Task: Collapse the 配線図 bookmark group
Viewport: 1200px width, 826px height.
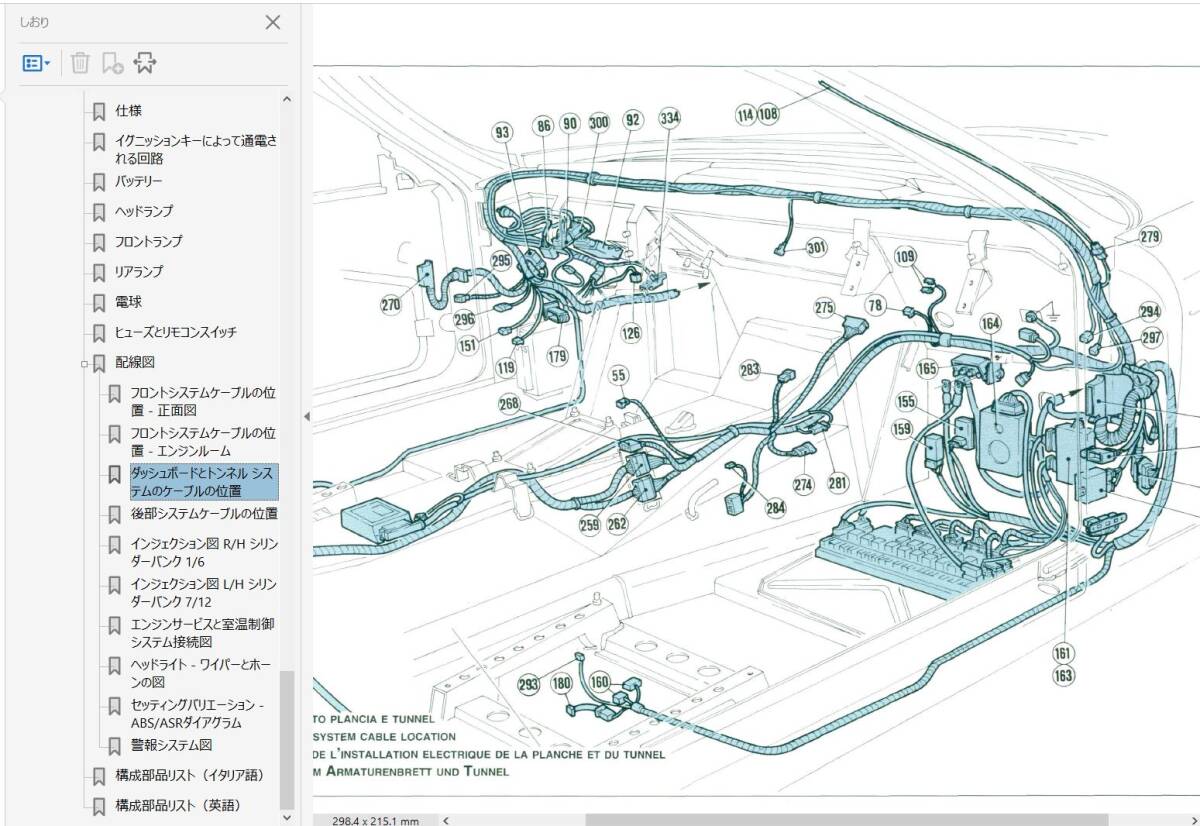Action: pos(85,364)
